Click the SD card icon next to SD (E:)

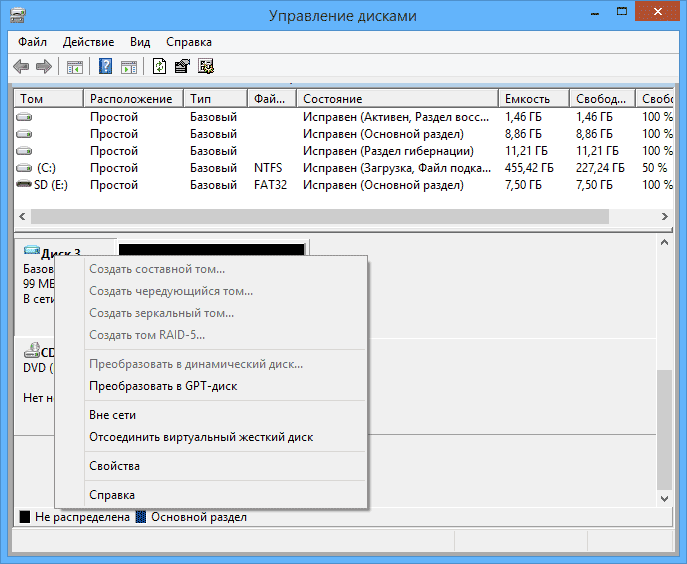click(24, 184)
